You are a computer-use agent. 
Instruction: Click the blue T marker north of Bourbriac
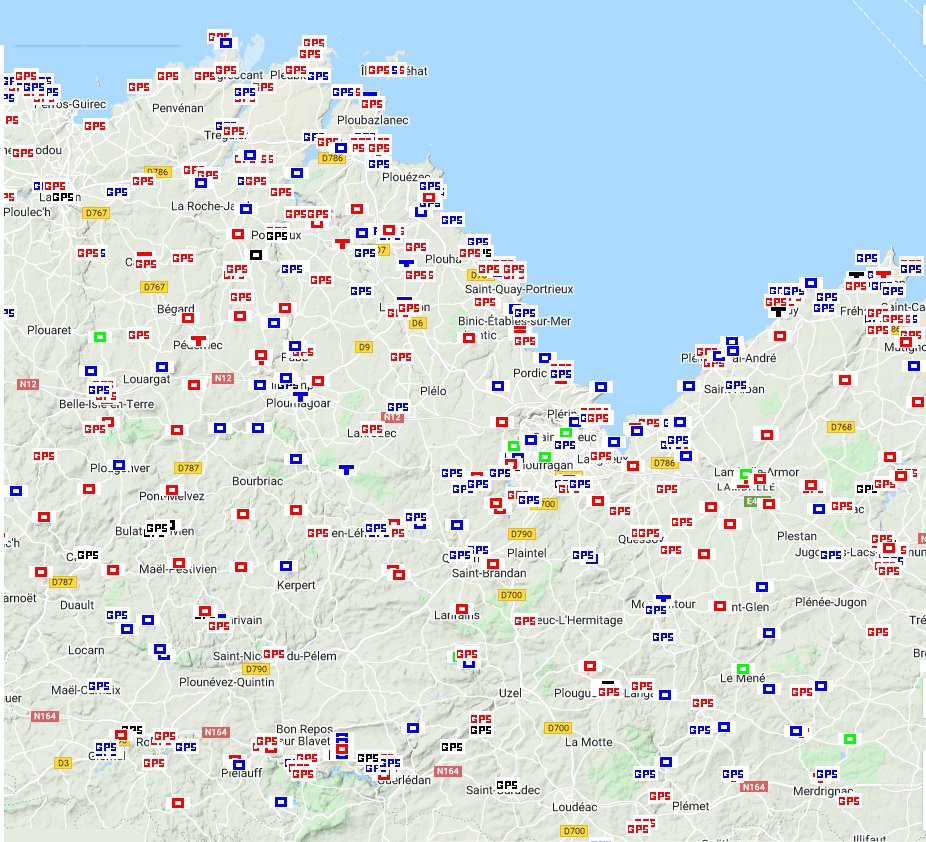click(346, 469)
